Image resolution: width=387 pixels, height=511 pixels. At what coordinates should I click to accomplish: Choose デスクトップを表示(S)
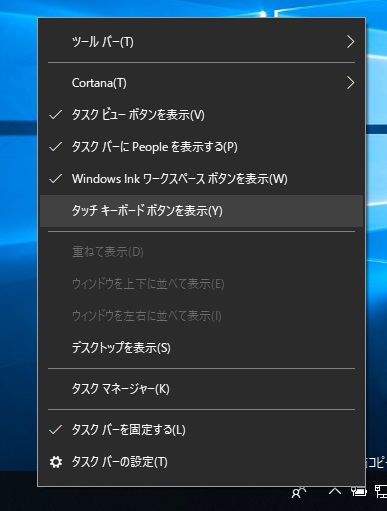(x=201, y=348)
